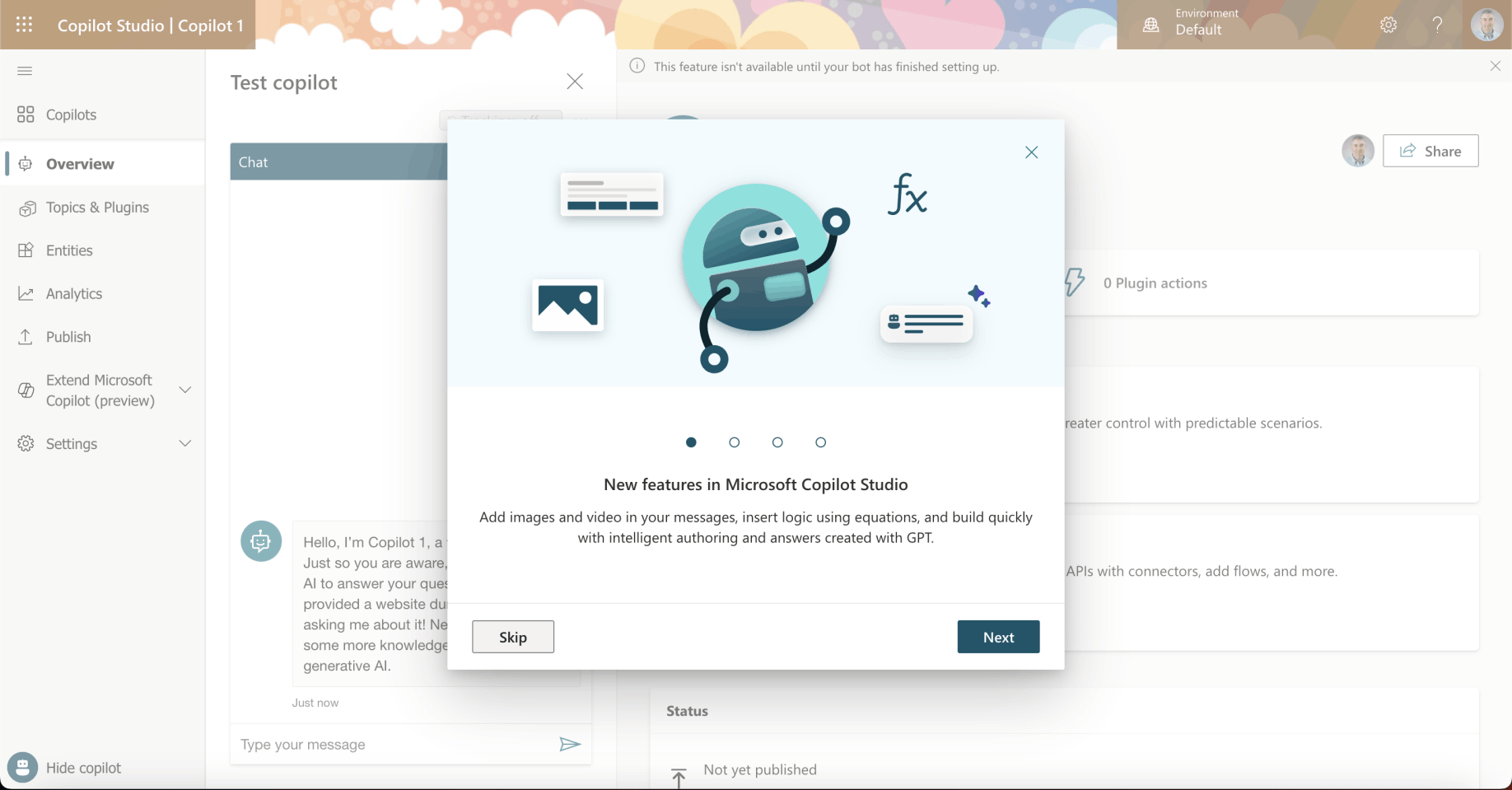The width and height of the screenshot is (1512, 790).
Task: Click the Settings gear icon in sidebar
Action: [26, 444]
